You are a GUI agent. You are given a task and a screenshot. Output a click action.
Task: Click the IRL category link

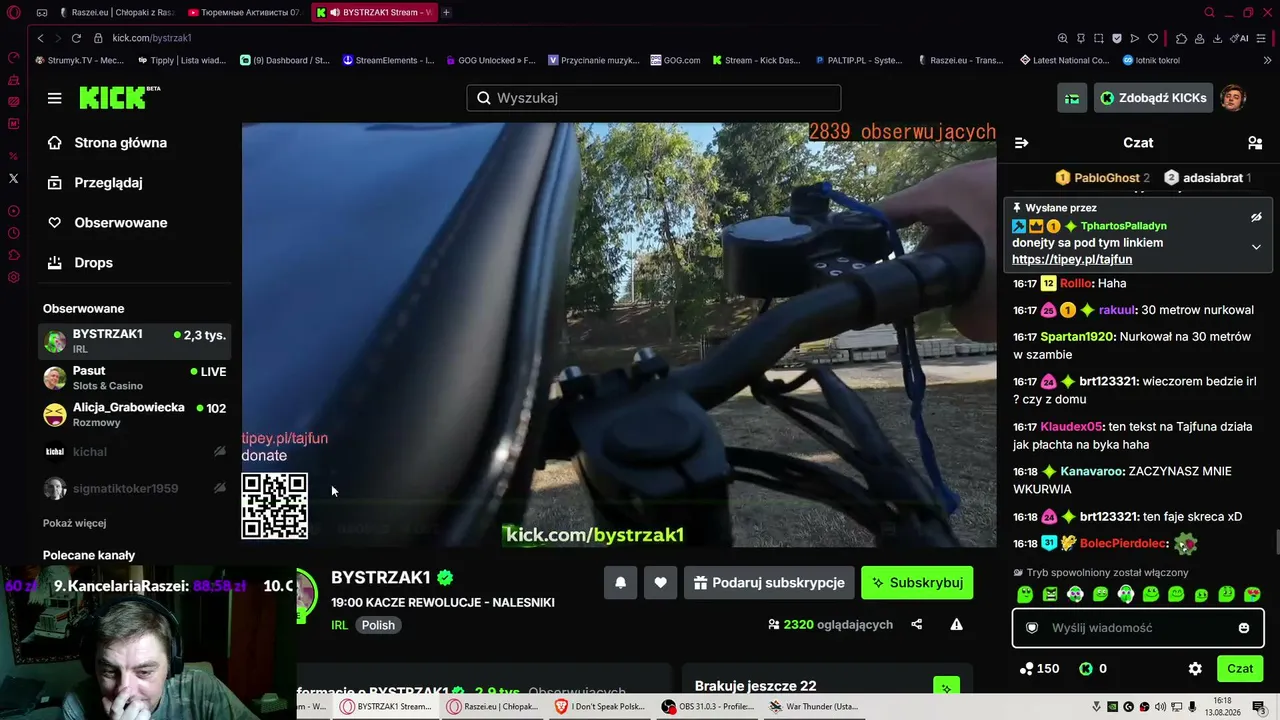click(339, 625)
